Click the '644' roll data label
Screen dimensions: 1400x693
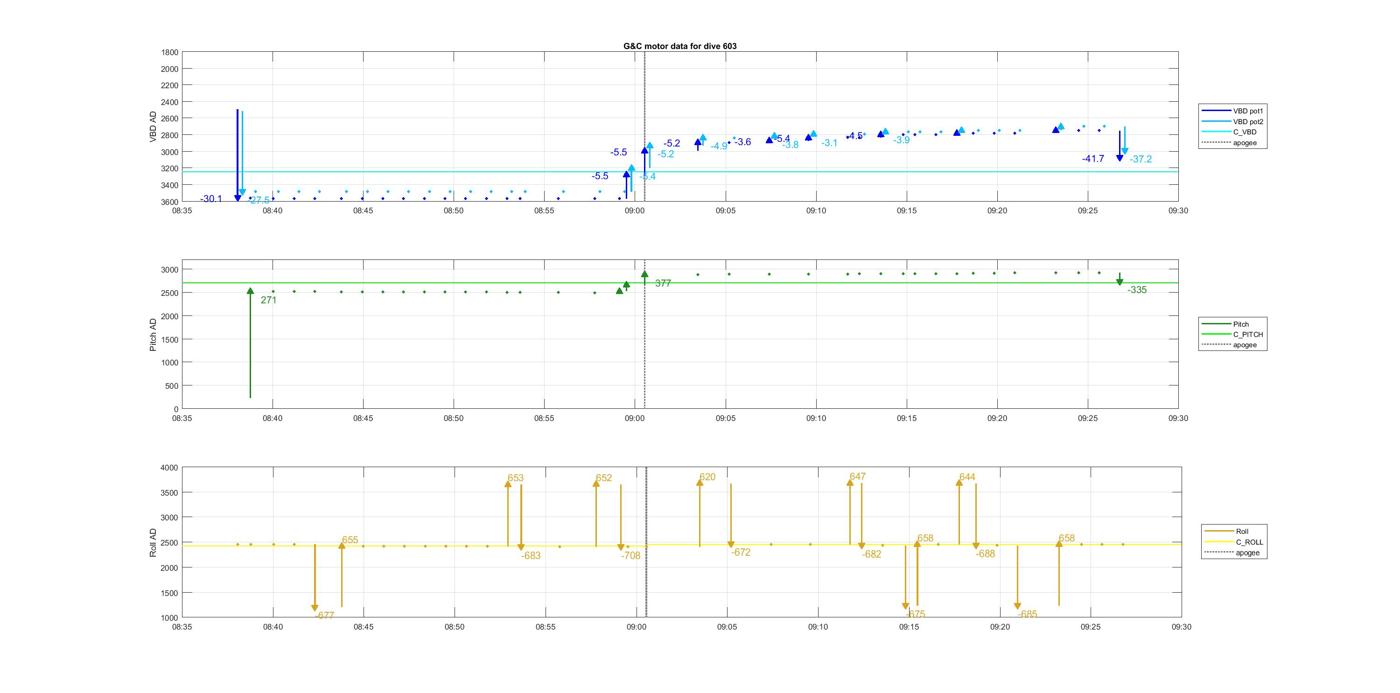pyautogui.click(x=967, y=477)
